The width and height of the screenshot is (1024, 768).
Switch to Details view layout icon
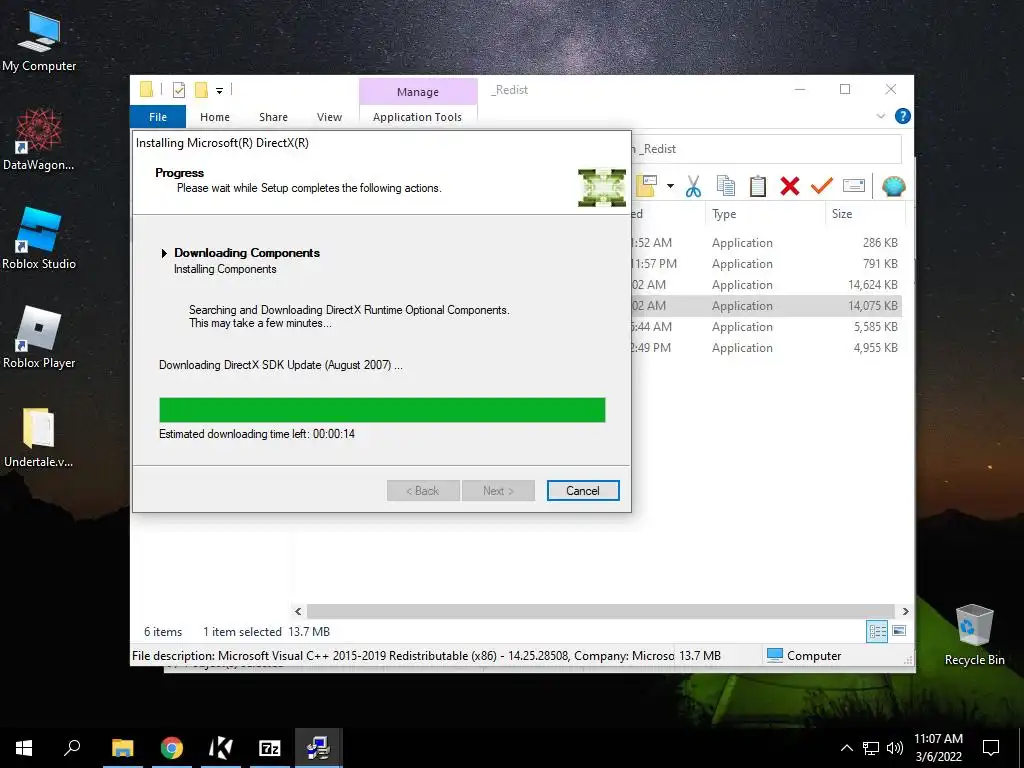point(876,631)
